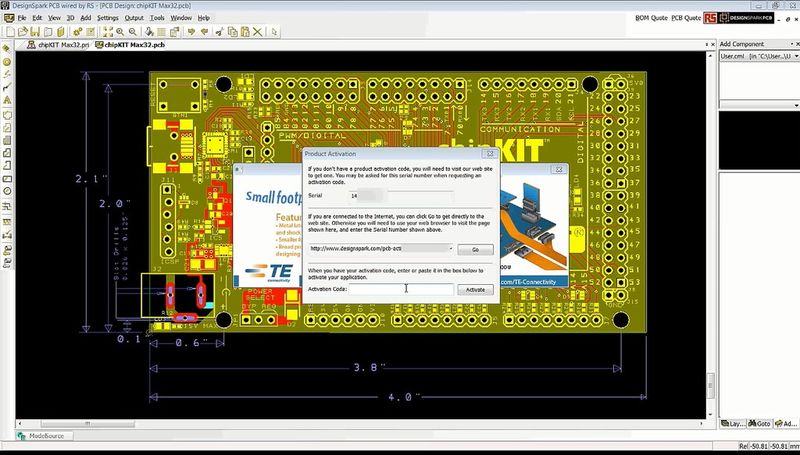Click the Serial number field
800x455 pixels.
[401, 195]
